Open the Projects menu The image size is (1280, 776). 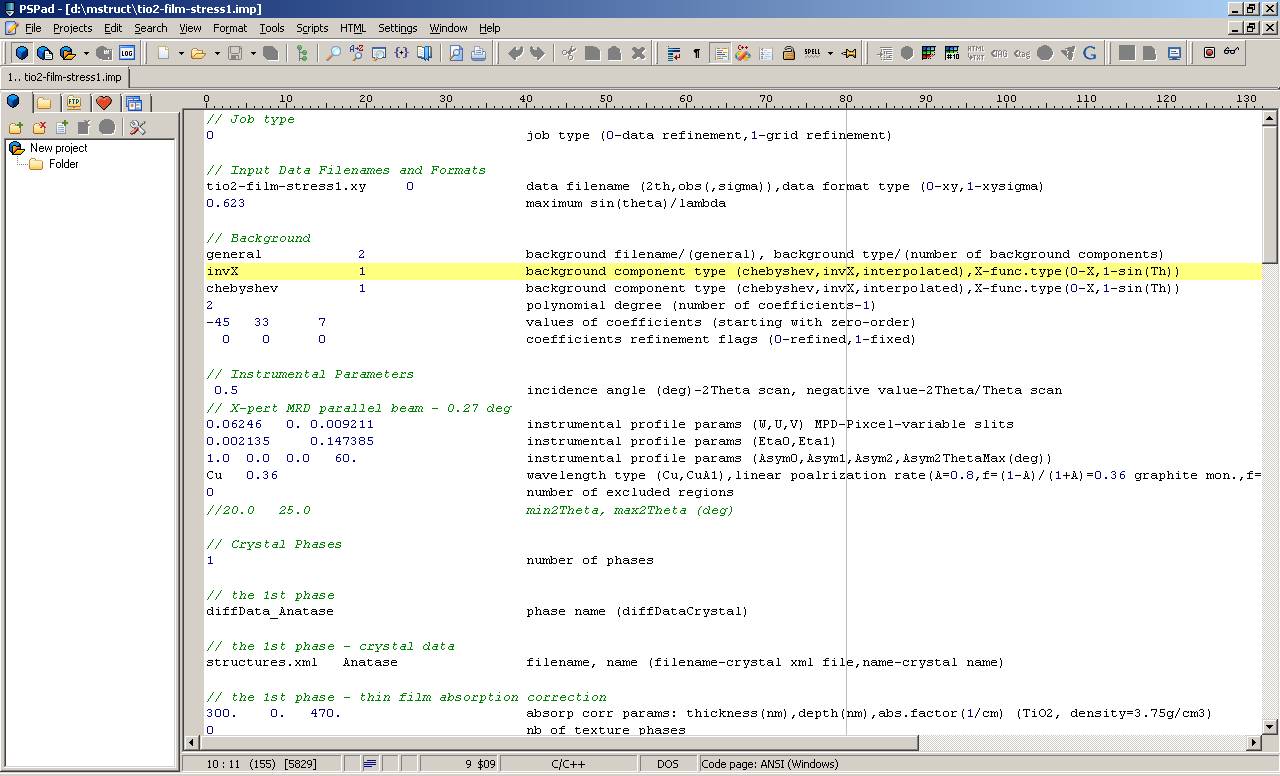(x=72, y=28)
